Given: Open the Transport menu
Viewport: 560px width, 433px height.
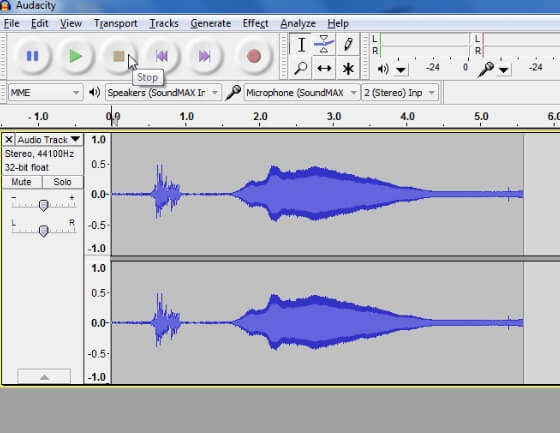Looking at the screenshot, I should pos(115,24).
